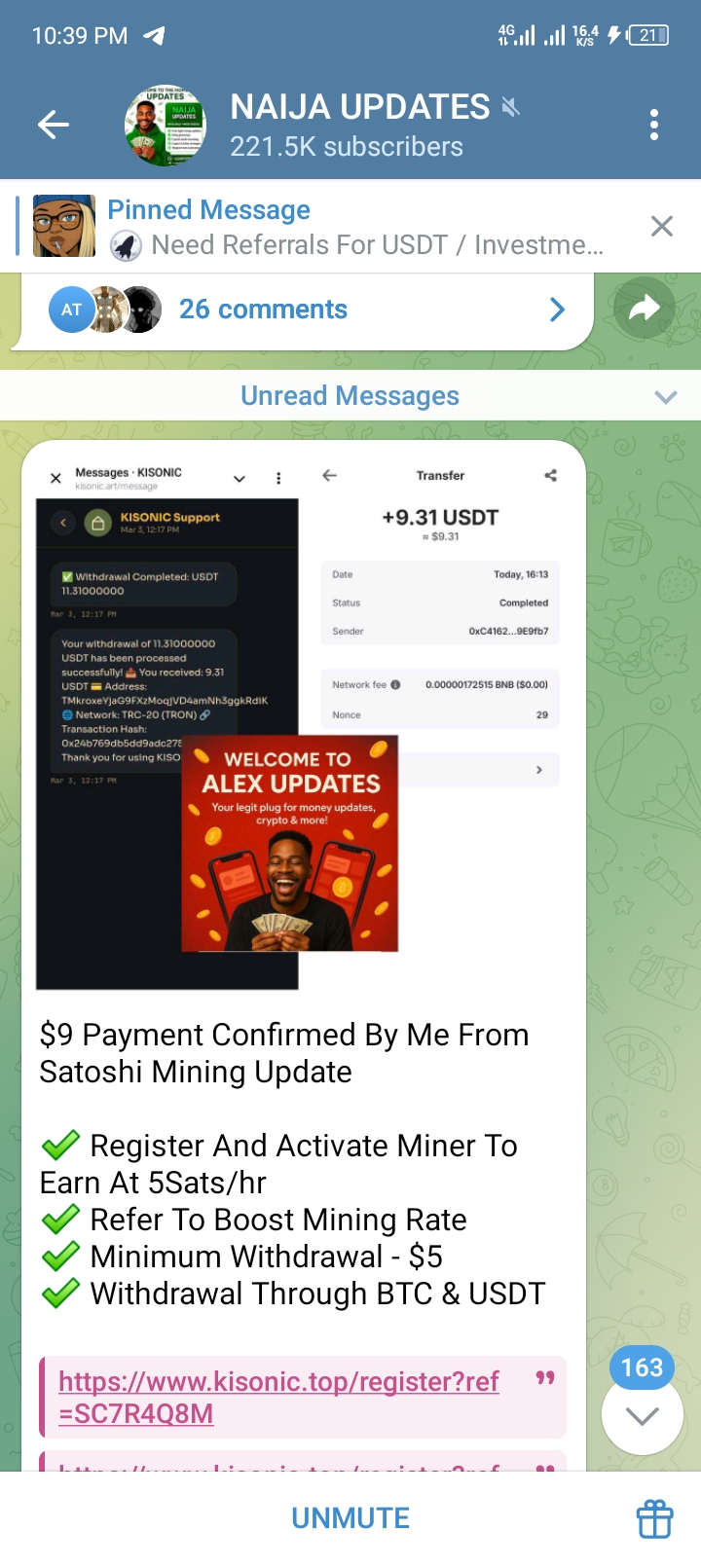Screen dimensions: 701x1568
Task: Unmute the channel notifications
Action: pyautogui.click(x=350, y=1518)
